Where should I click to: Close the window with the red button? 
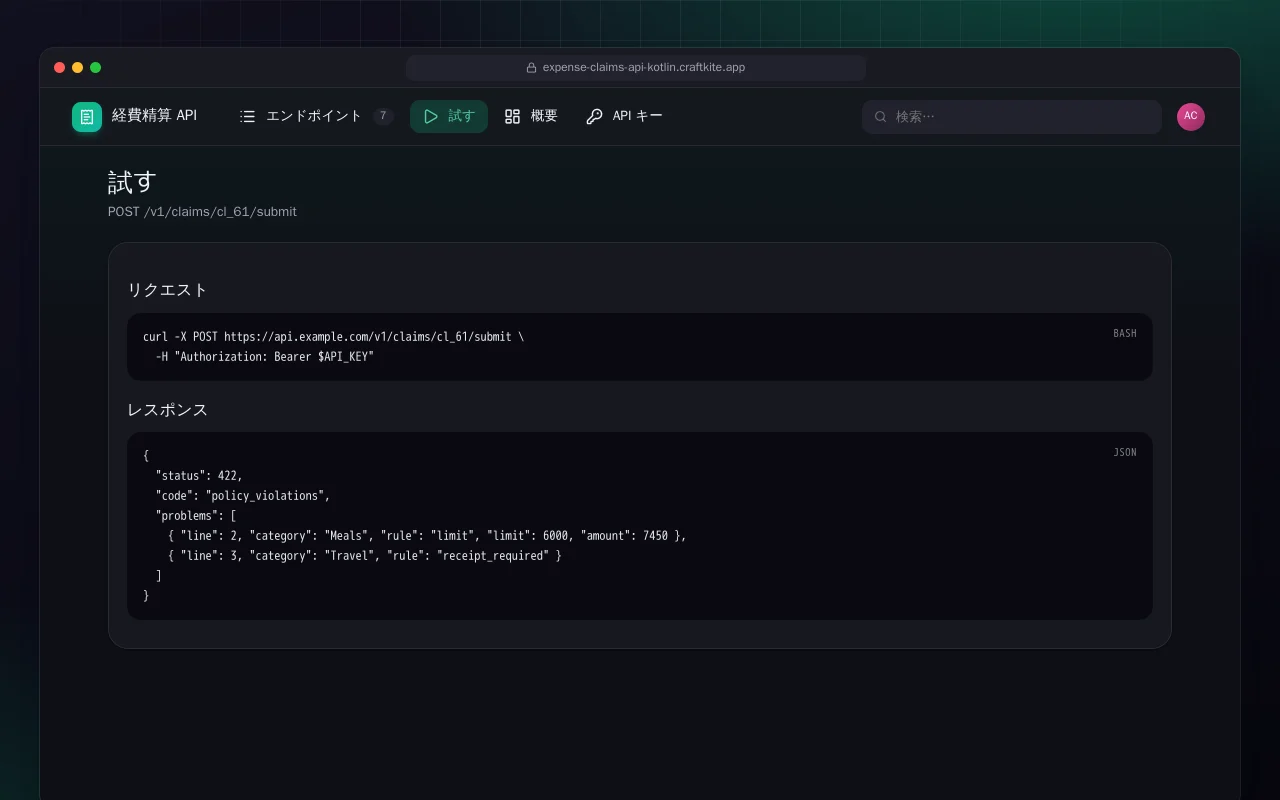click(x=60, y=68)
